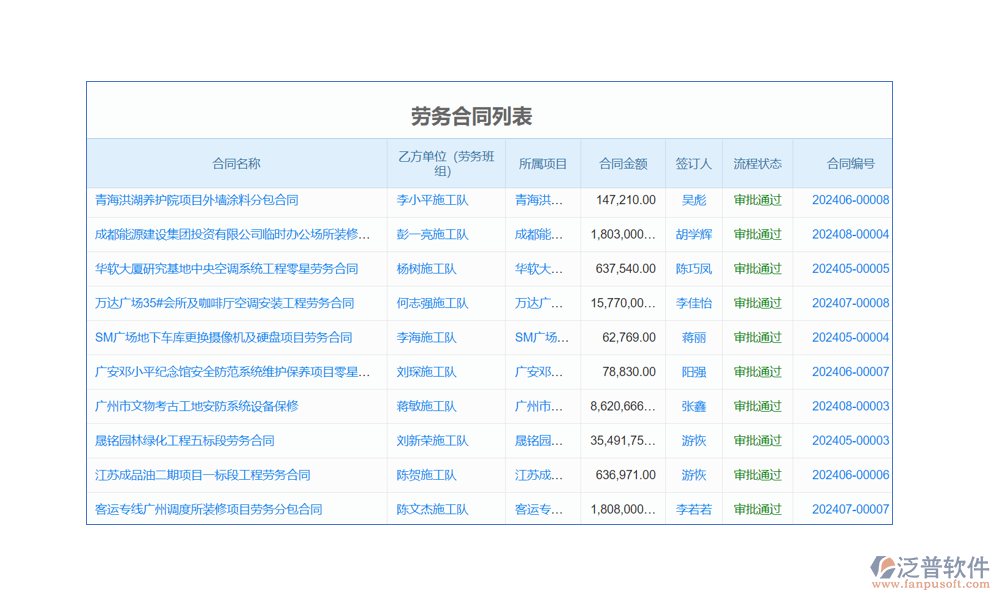Click the 合同名称 column header
1000x600 pixels.
click(x=236, y=164)
